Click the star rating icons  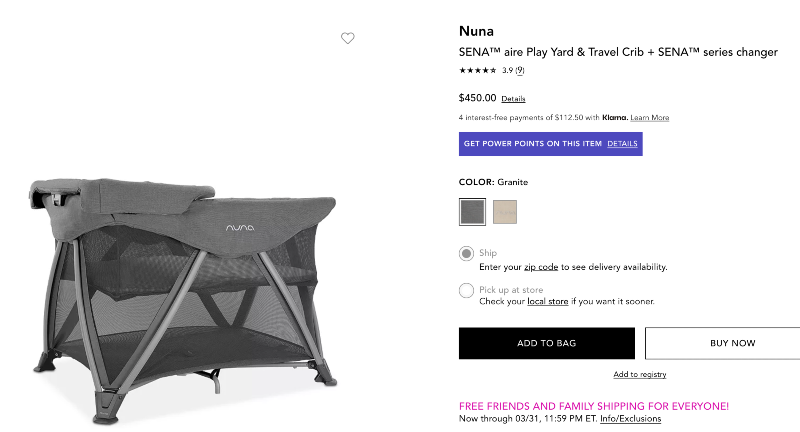pyautogui.click(x=477, y=70)
